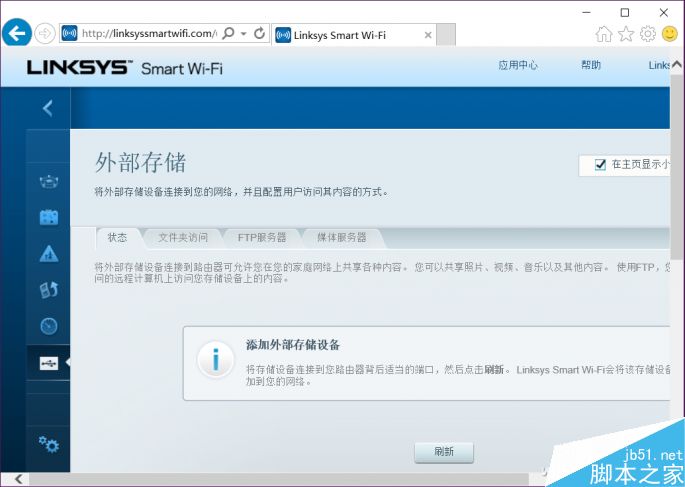This screenshot has width=685, height=487.
Task: Click the smiley feedback icon
Action: pos(670,34)
